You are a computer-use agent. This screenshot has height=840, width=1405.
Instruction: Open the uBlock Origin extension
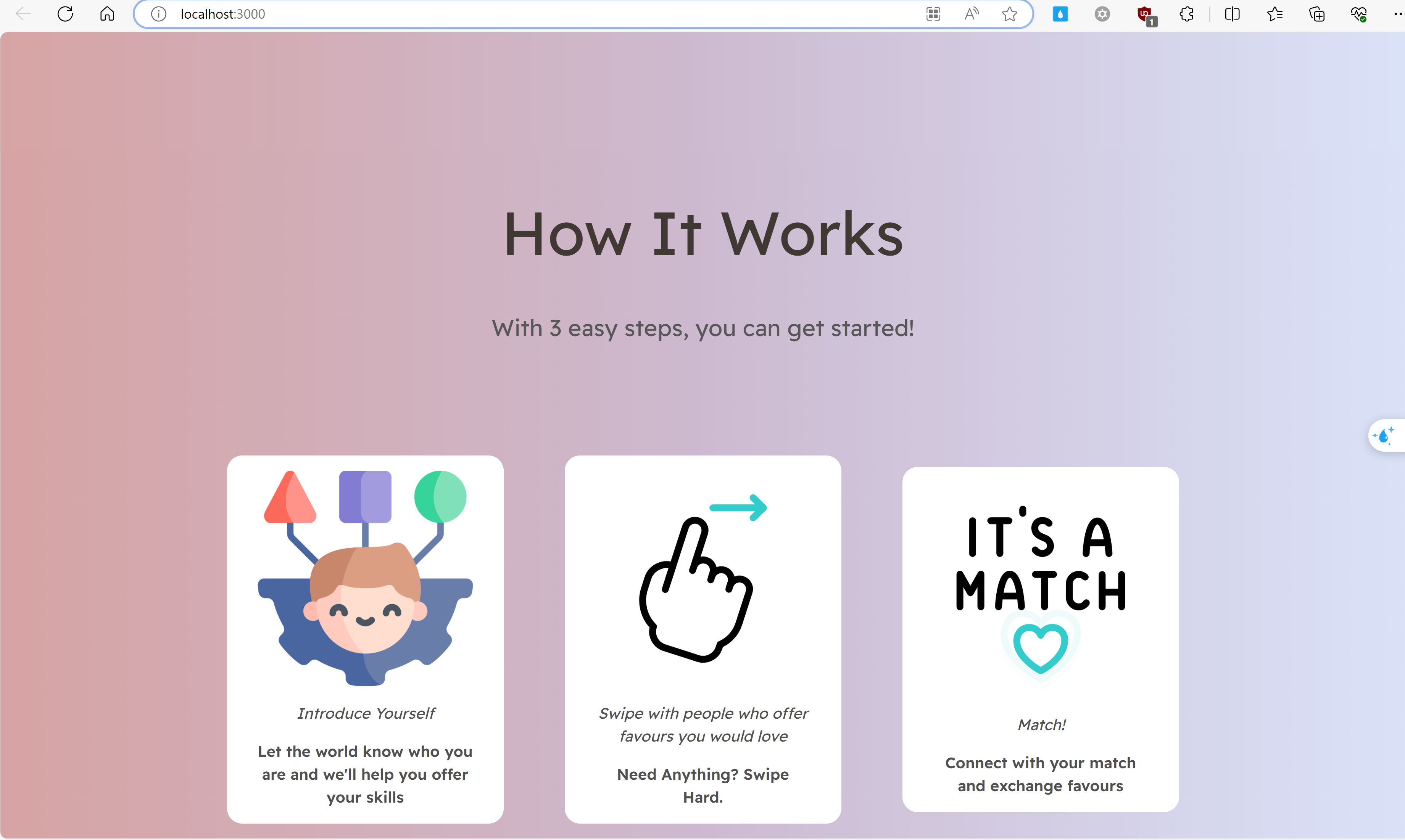(1145, 14)
